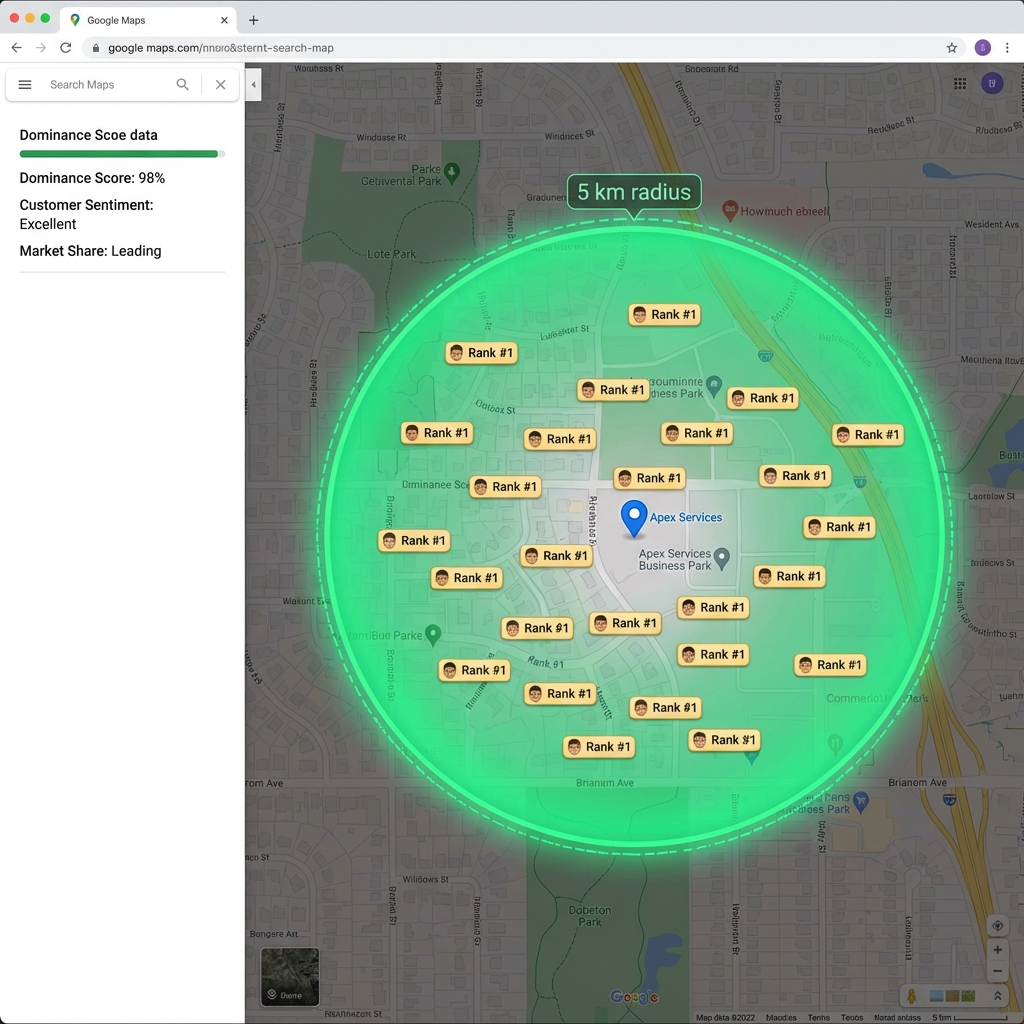Collapse the side panel with the left chevron
Viewport: 1024px width, 1024px height.
[x=253, y=84]
